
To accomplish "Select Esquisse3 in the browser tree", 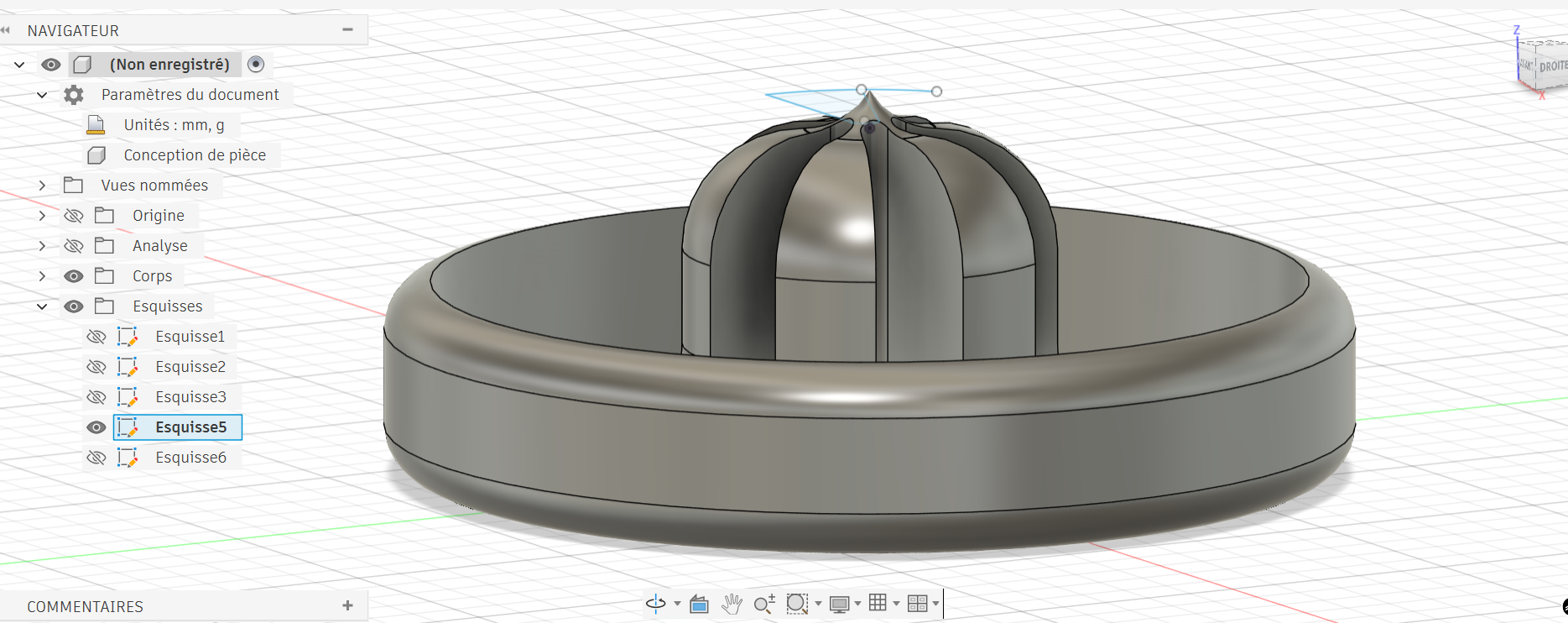I will pyautogui.click(x=190, y=397).
